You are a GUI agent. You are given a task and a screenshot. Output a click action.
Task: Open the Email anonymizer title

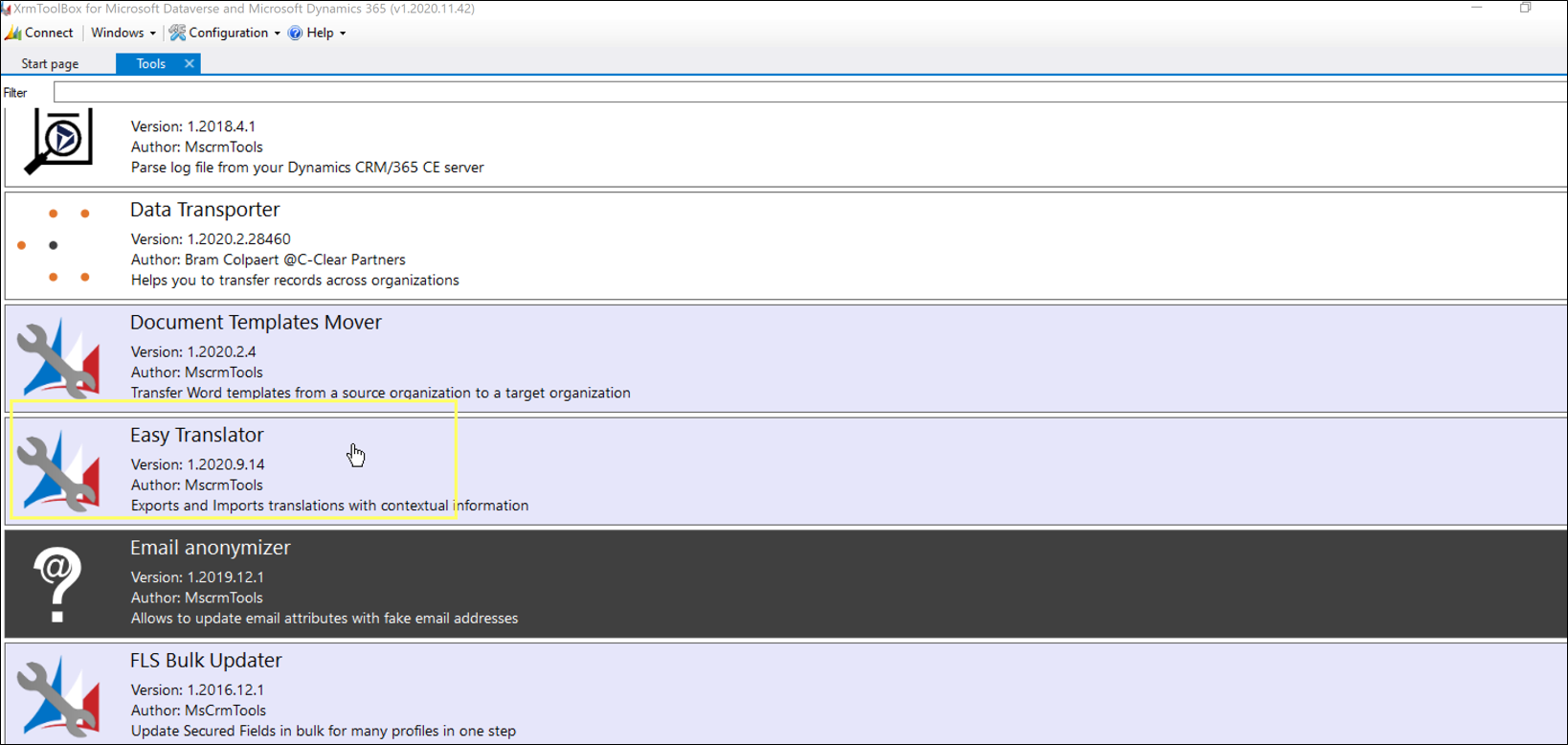(210, 548)
